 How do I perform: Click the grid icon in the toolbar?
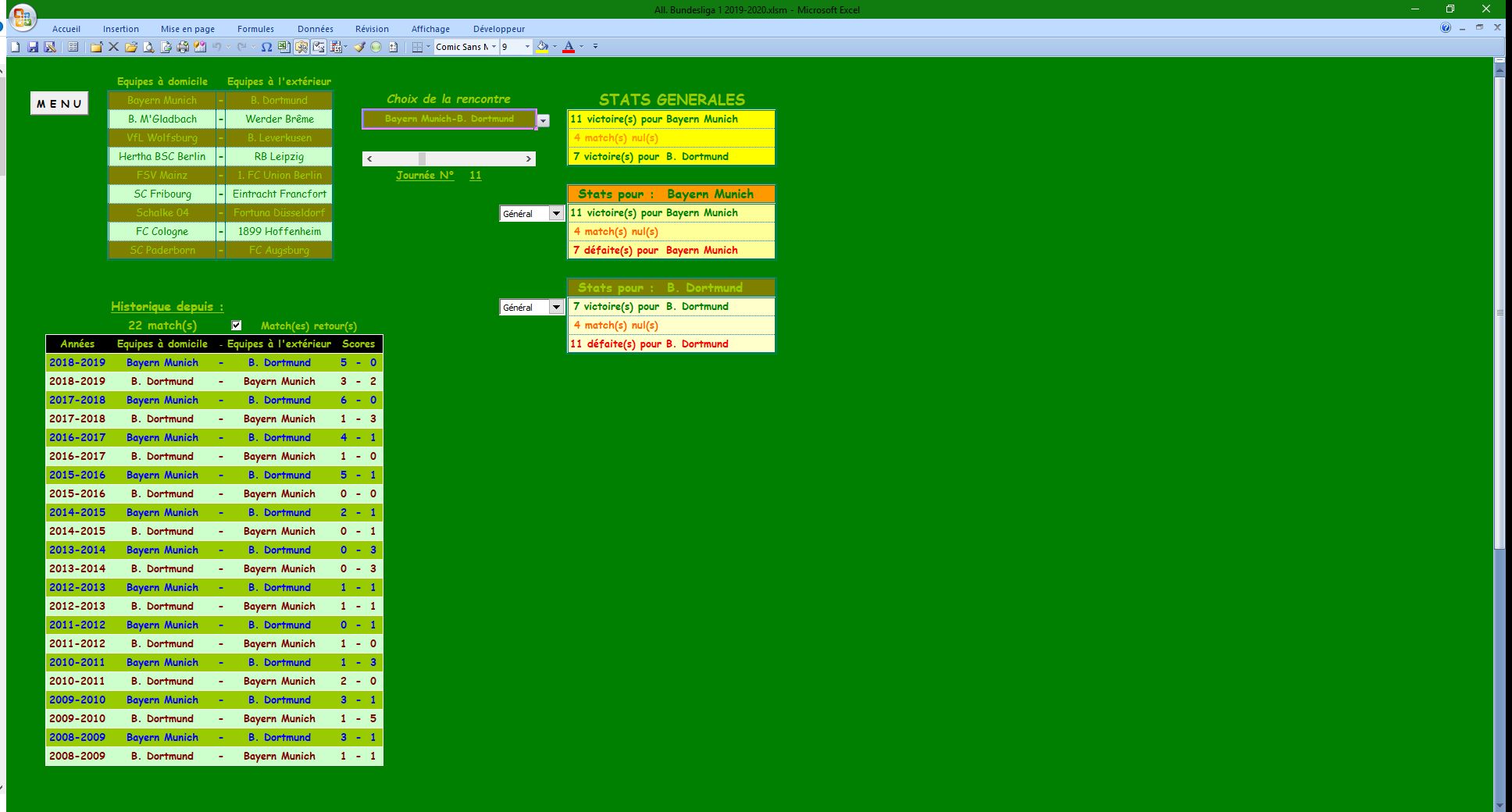pyautogui.click(x=73, y=47)
